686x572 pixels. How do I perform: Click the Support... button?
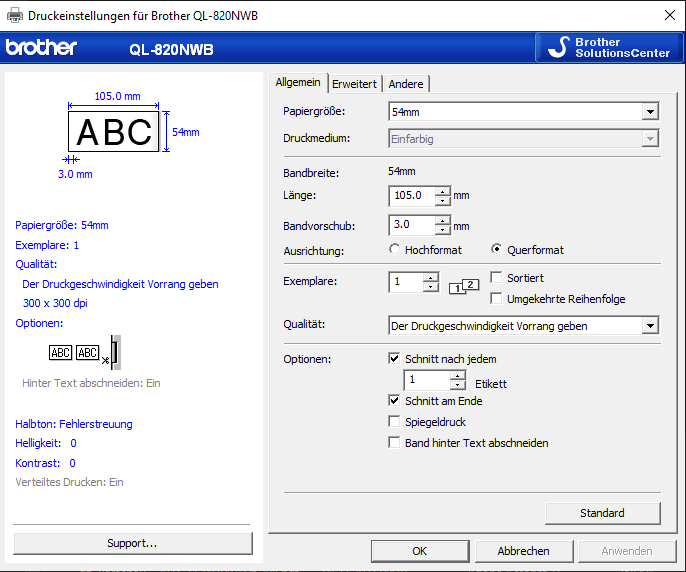click(133, 543)
